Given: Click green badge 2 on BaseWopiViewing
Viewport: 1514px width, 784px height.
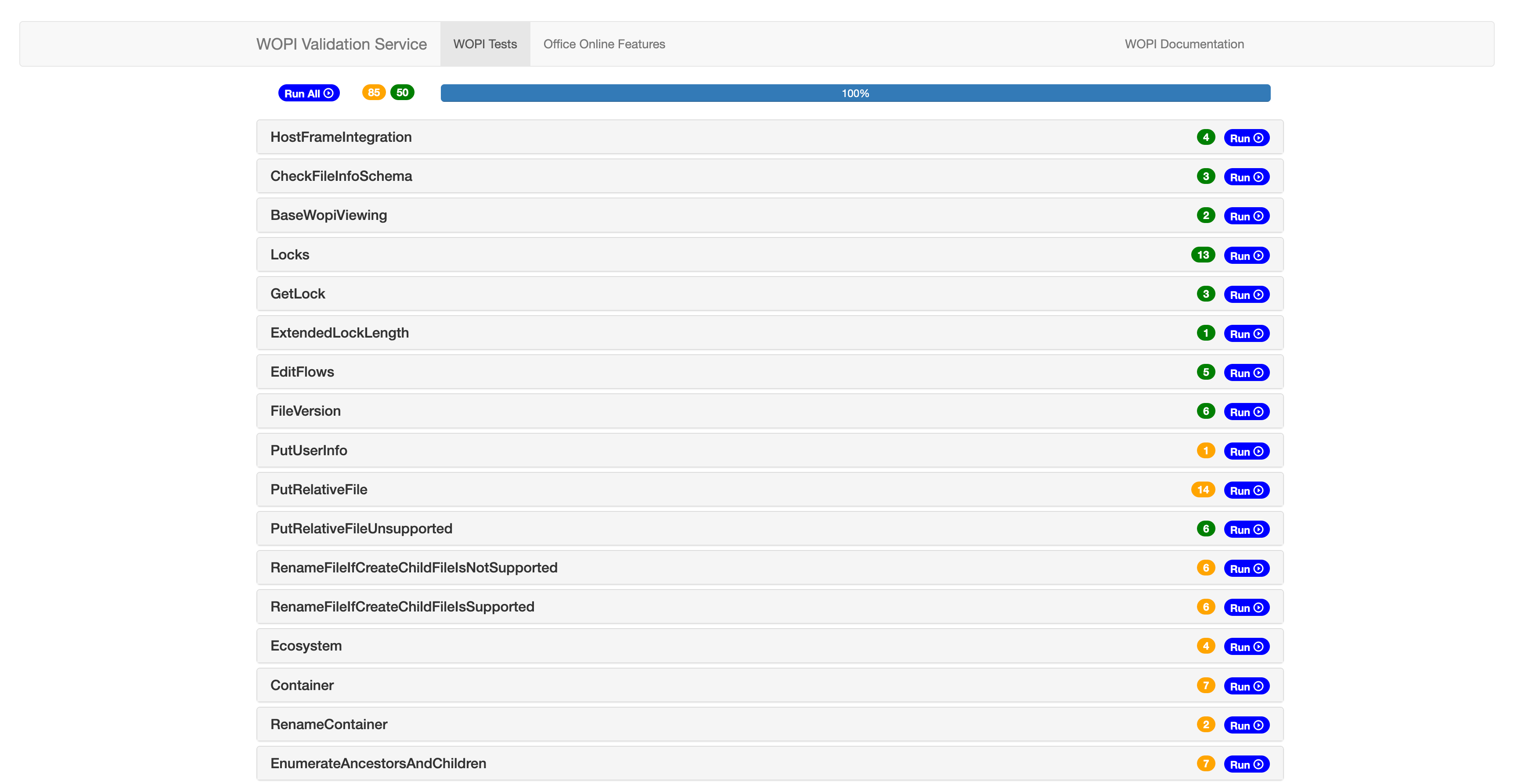Looking at the screenshot, I should coord(1205,215).
